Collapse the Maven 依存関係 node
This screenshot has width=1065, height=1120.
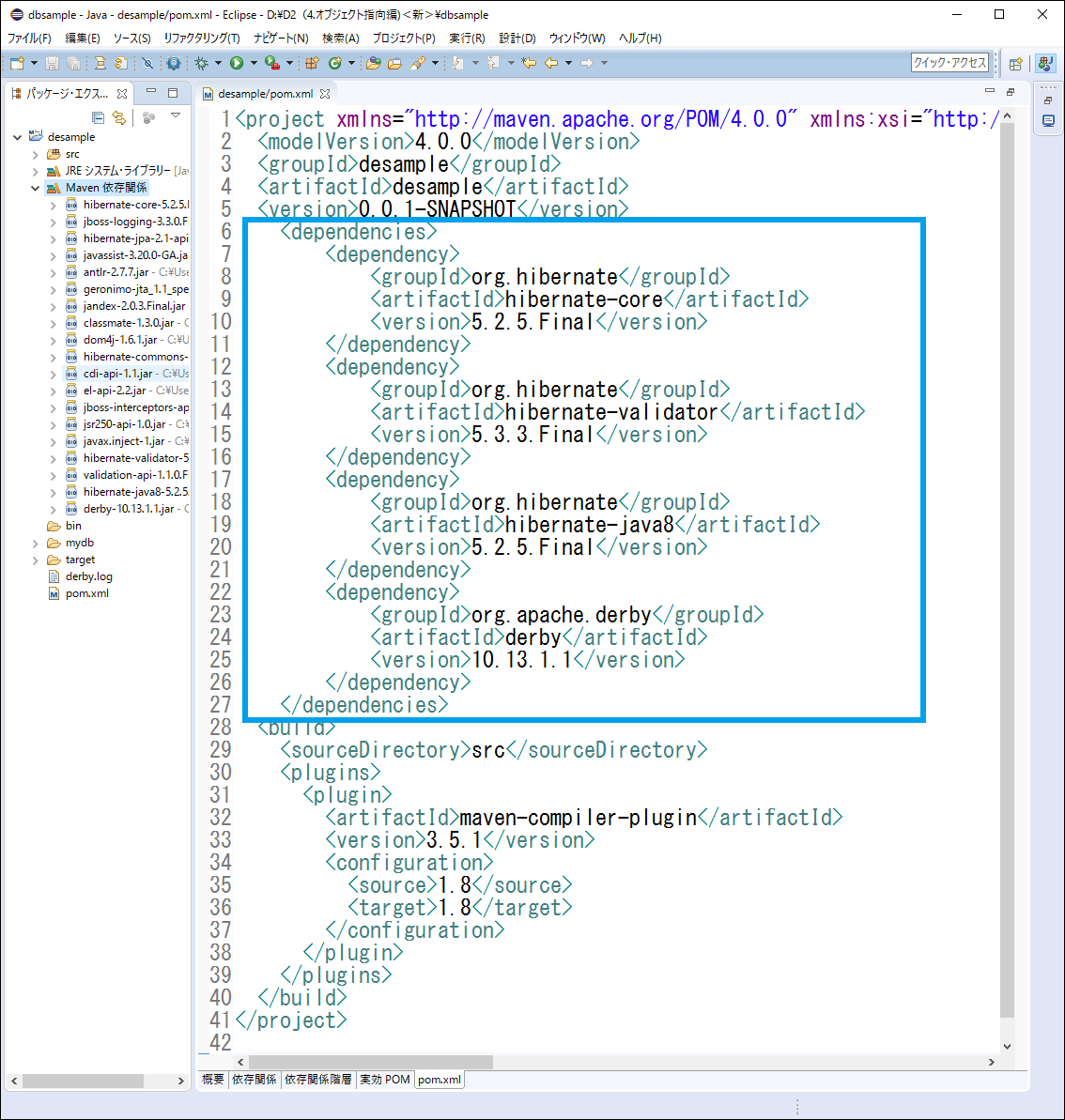point(36,188)
